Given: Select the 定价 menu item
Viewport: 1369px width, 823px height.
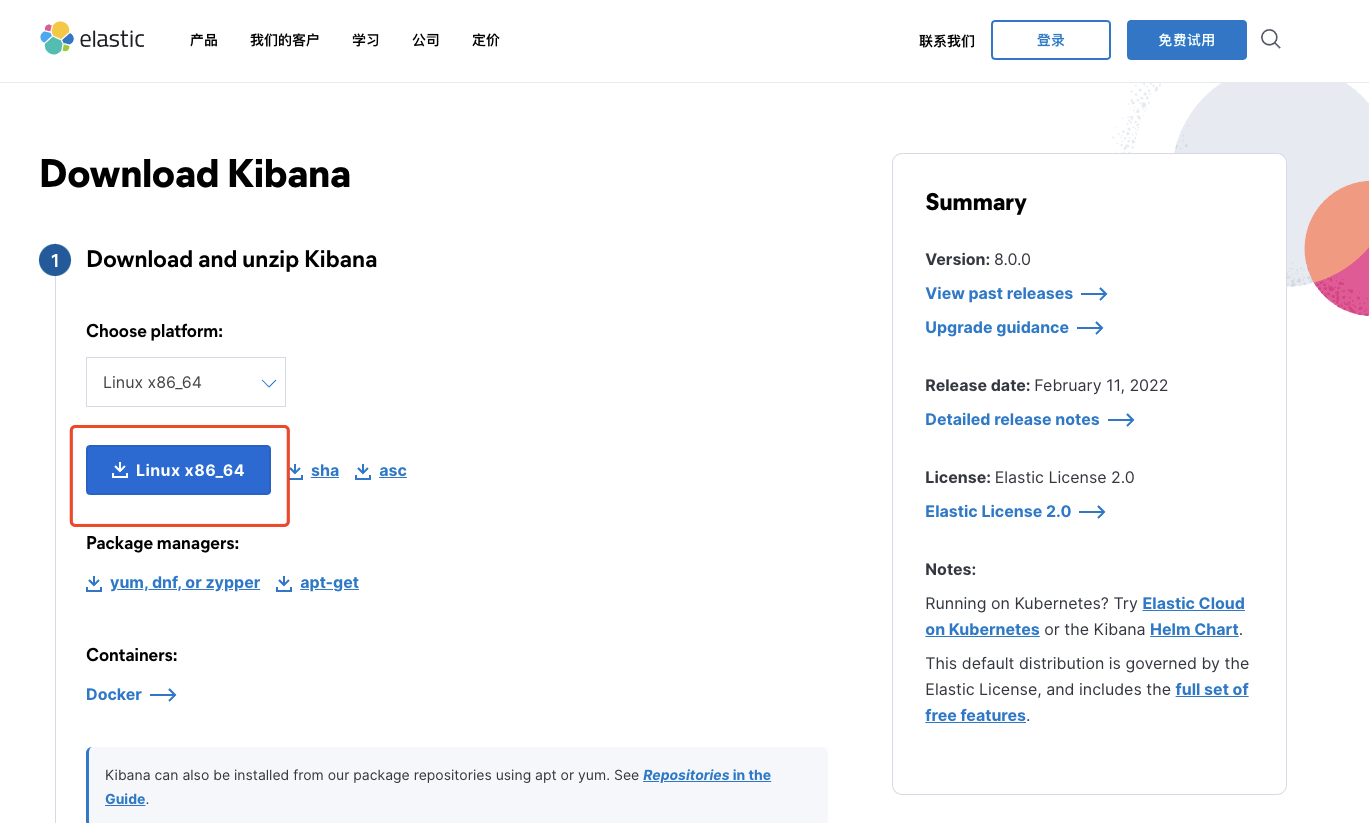Looking at the screenshot, I should (x=486, y=40).
